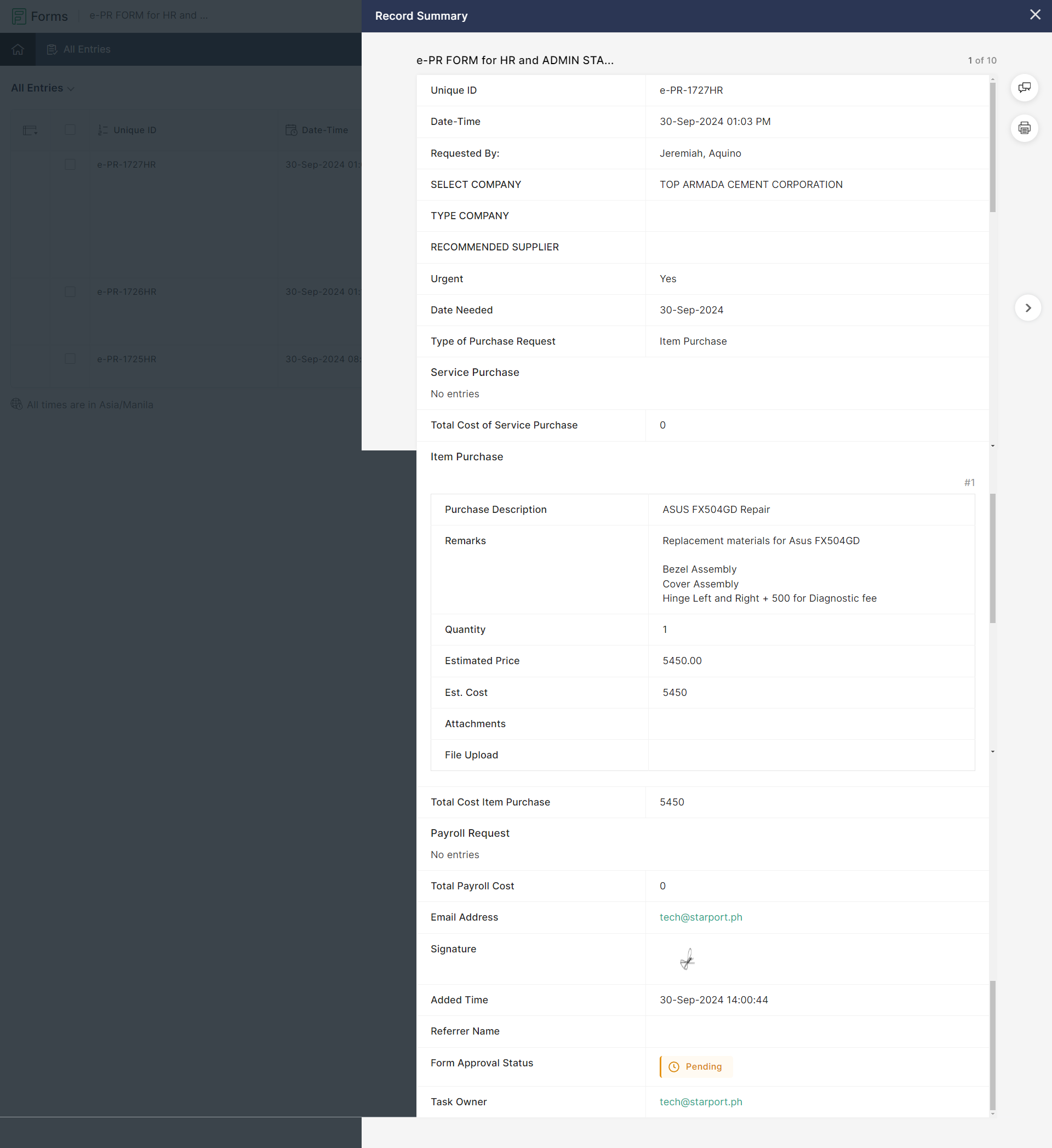Click the signature image thumbnail

(x=687, y=959)
